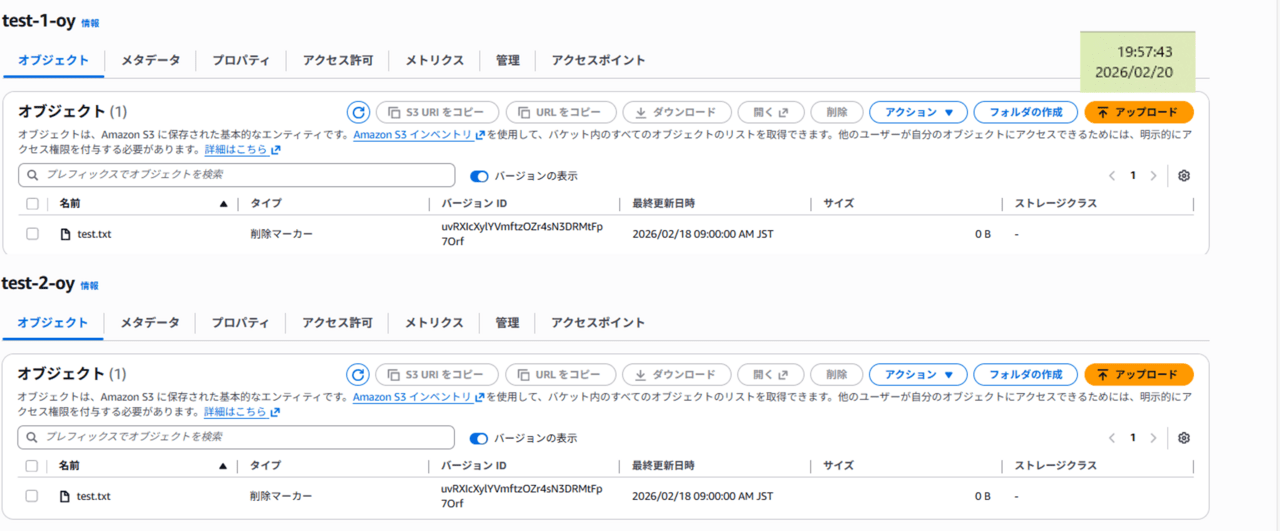Open the アクション dropdown in test-1-oy
This screenshot has height=531, width=1280.
[918, 112]
